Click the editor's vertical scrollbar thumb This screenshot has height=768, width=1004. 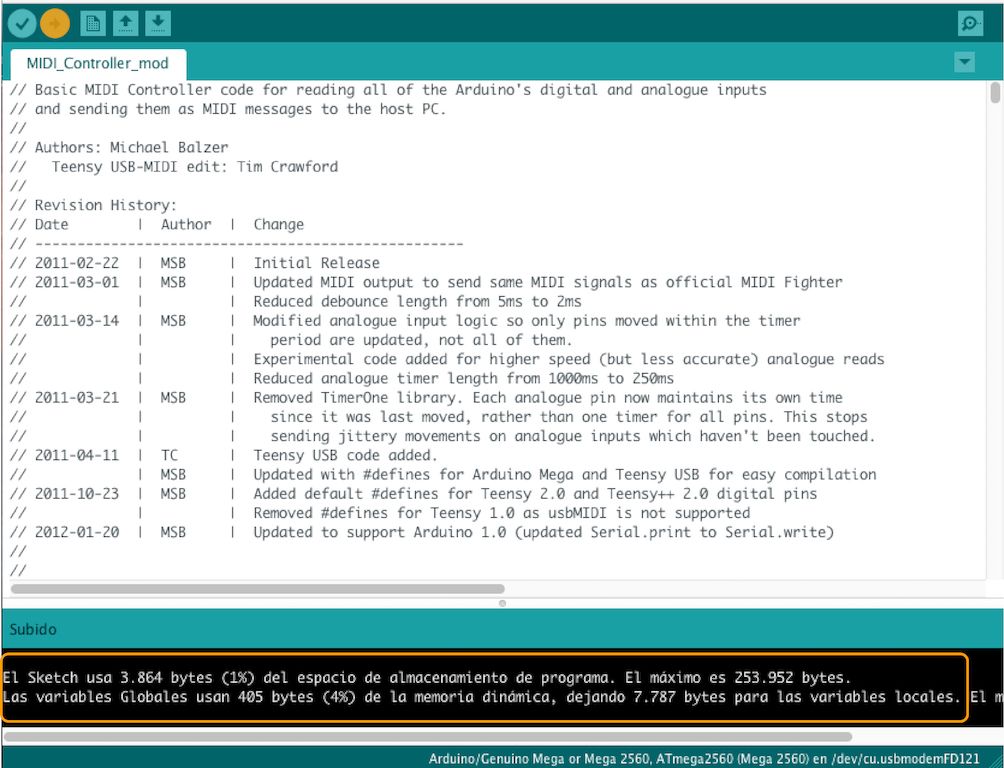(x=995, y=94)
